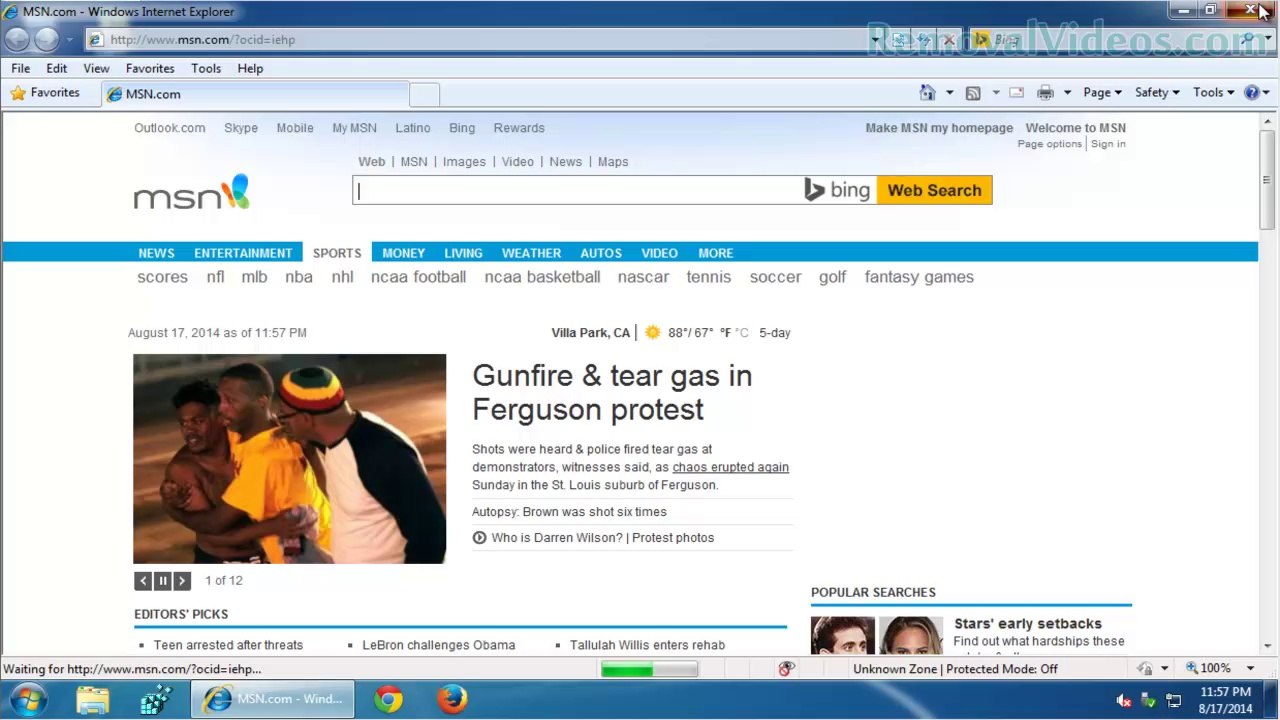The width and height of the screenshot is (1280, 720).
Task: Switch temperature units to Fahrenheit
Action: tap(725, 333)
